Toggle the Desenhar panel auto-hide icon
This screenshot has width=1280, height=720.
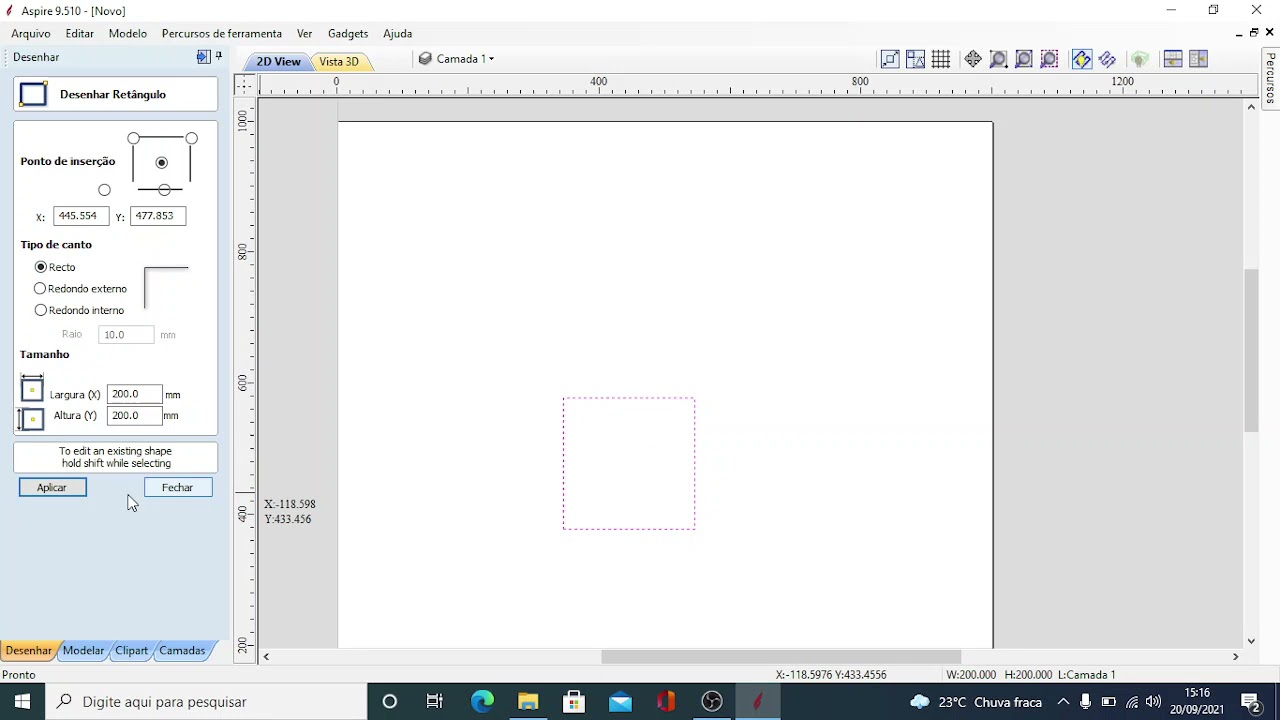pos(203,57)
